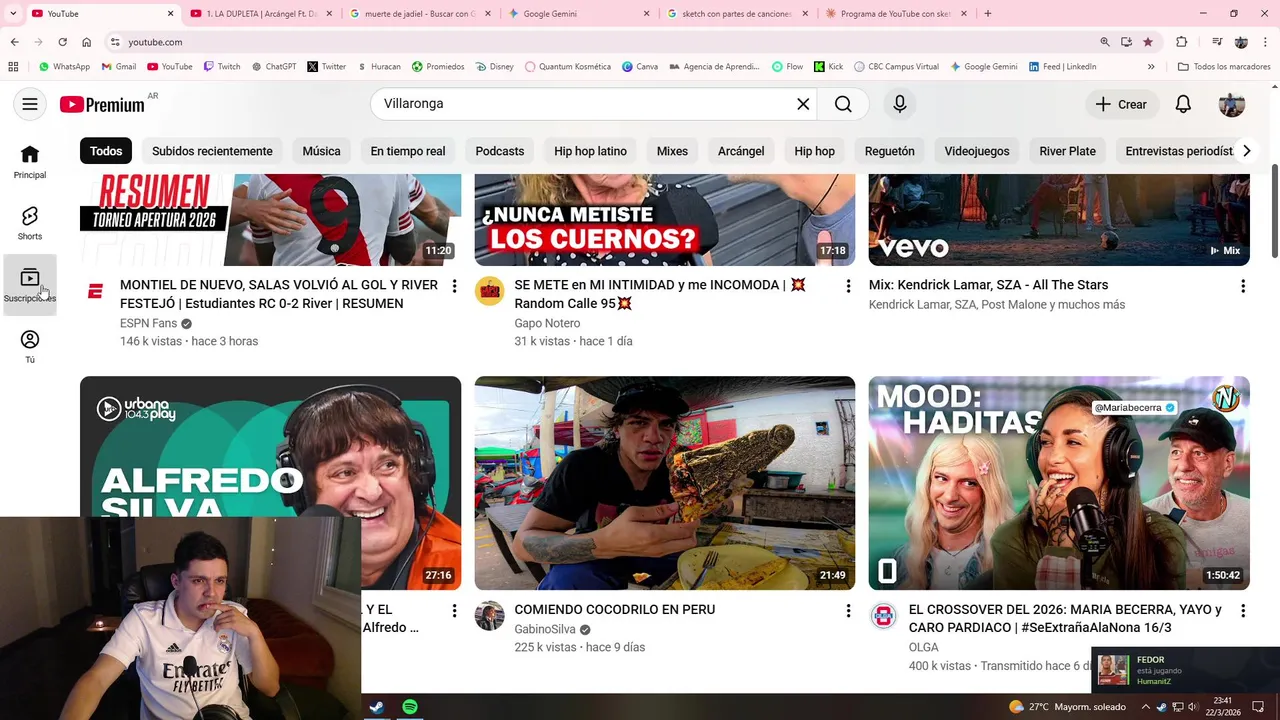
Task: Open options for the Random Calle 95 video
Action: pyautogui.click(x=848, y=286)
